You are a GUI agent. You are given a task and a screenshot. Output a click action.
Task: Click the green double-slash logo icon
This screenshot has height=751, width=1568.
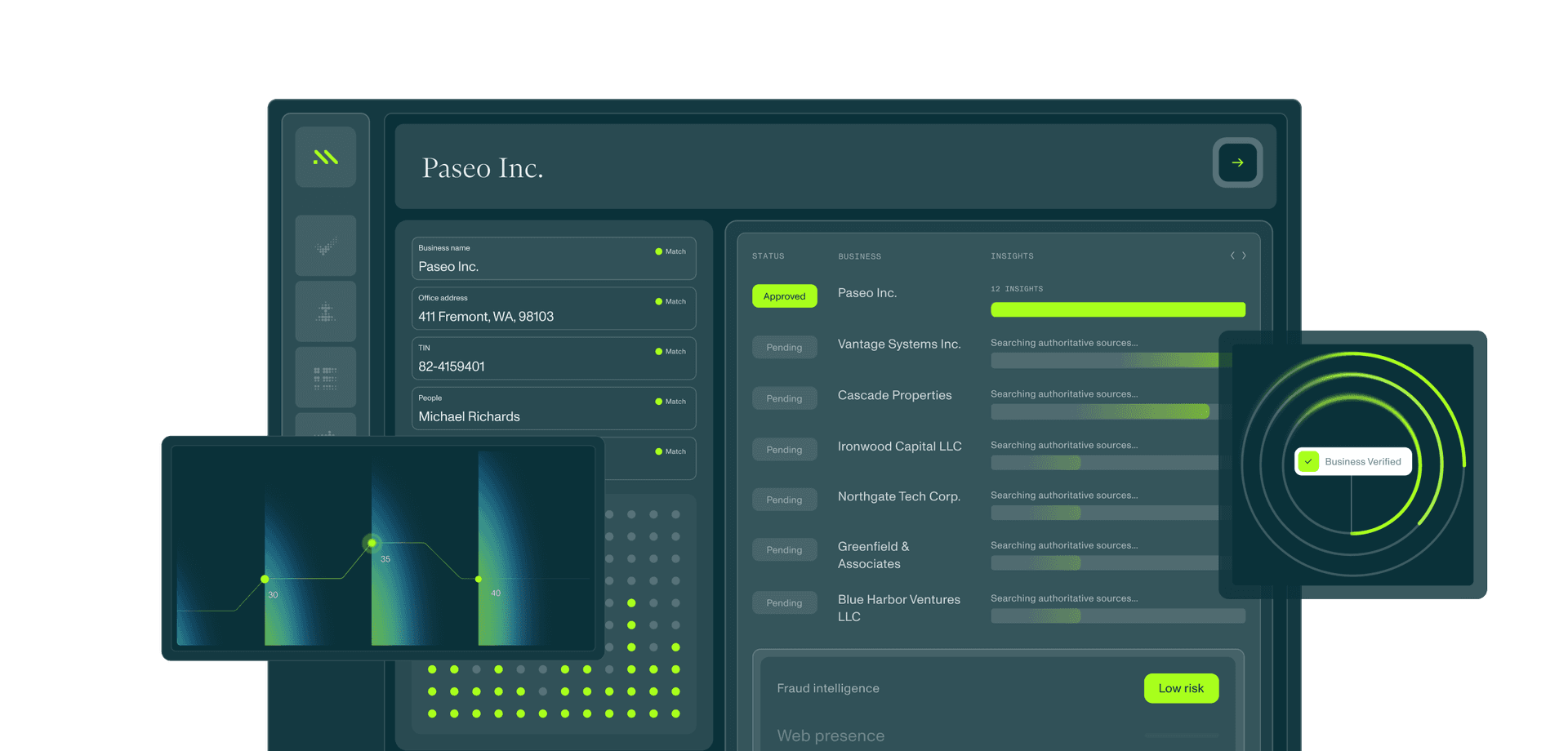pyautogui.click(x=325, y=158)
